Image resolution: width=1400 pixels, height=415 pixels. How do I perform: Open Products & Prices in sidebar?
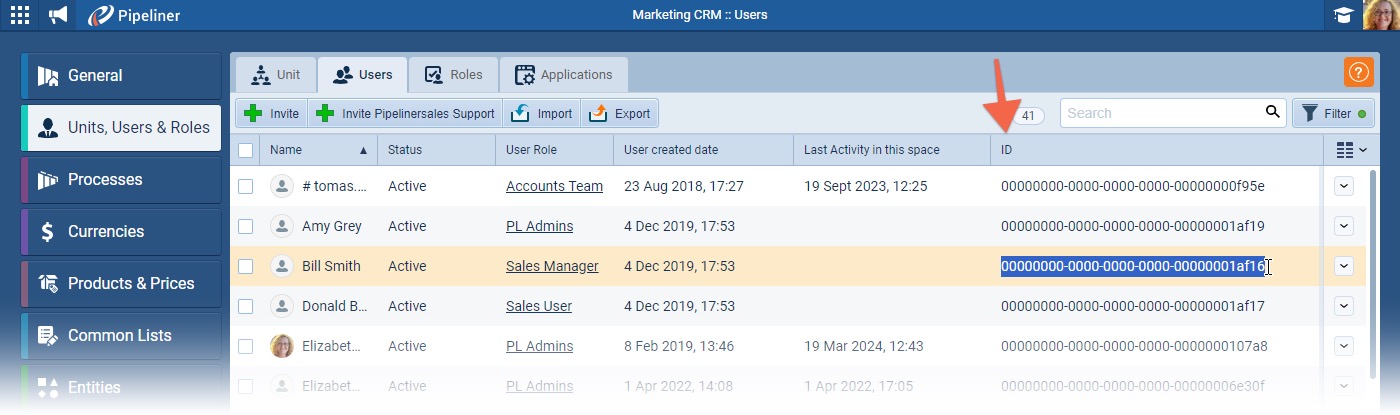pos(121,284)
